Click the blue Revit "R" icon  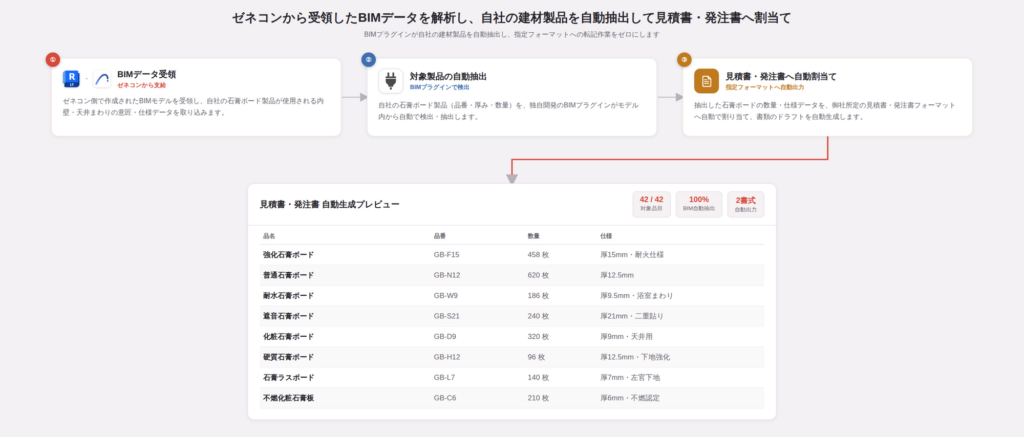coord(71,79)
